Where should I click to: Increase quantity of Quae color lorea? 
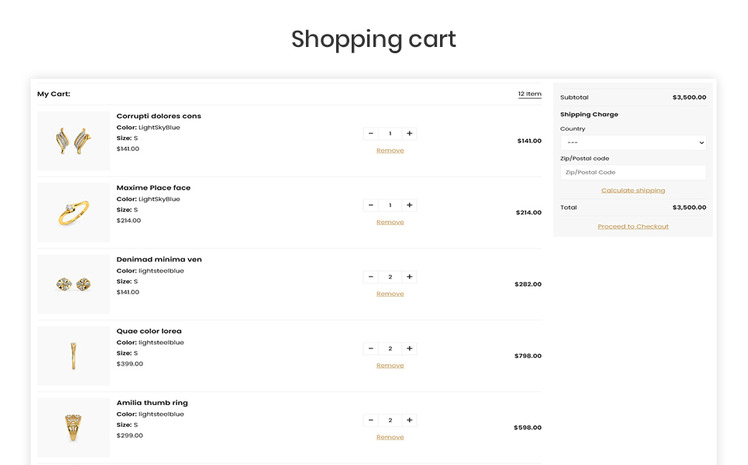click(x=409, y=349)
